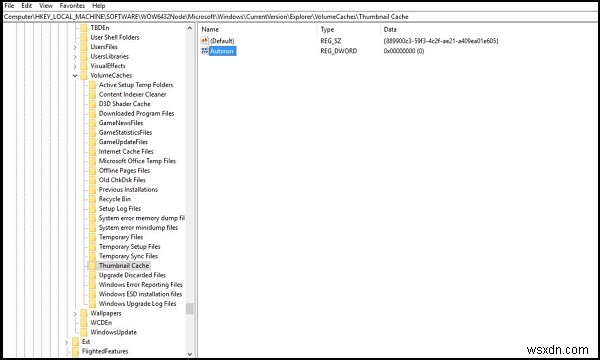Click the GameNewsFiles folder icon

click(92, 123)
